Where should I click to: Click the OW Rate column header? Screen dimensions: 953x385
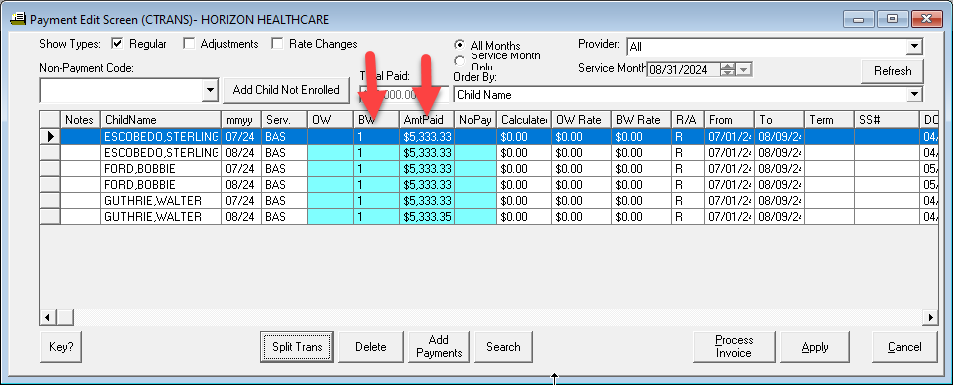coord(582,120)
